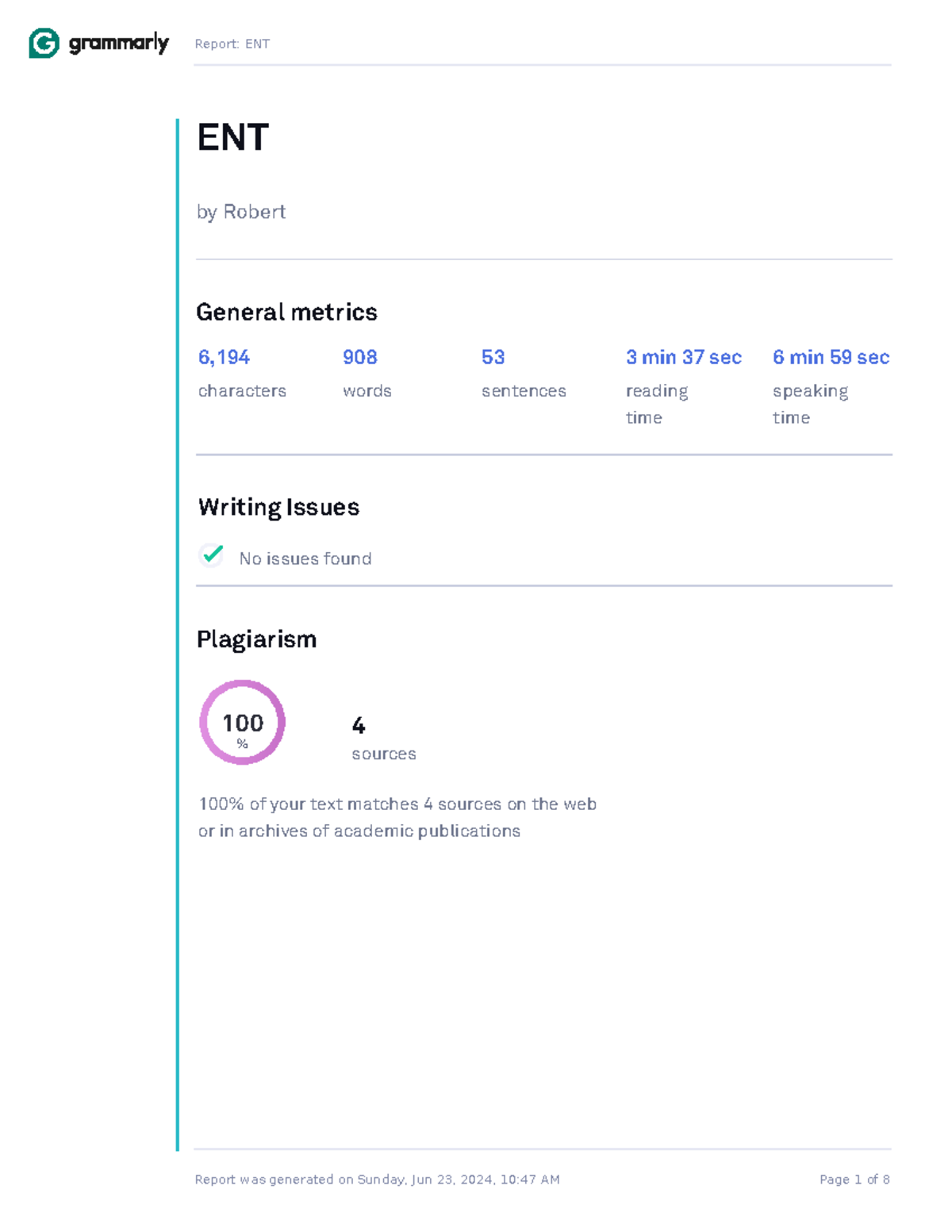Select the 6,194 characters count
Viewport: 952px width, 1232px height.
click(224, 358)
